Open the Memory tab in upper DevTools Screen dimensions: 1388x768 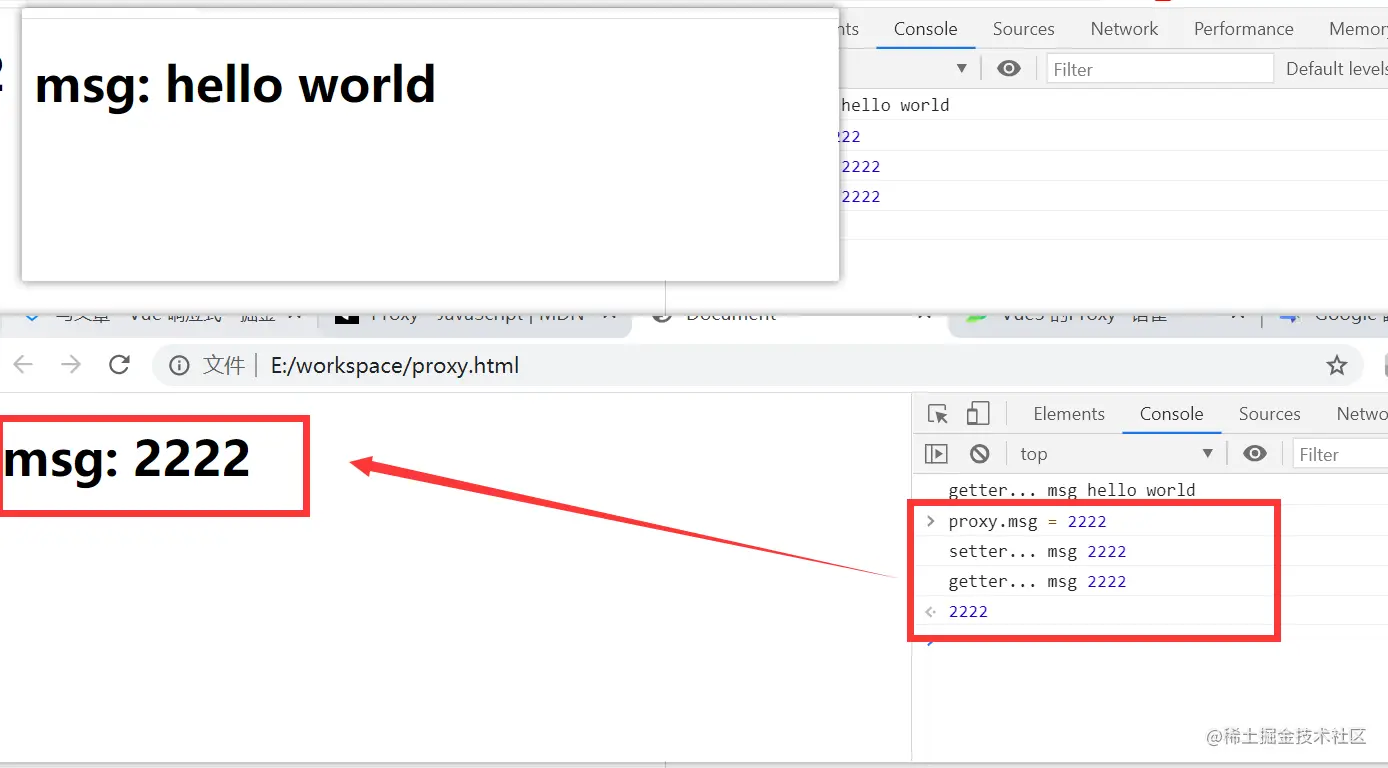click(1357, 29)
